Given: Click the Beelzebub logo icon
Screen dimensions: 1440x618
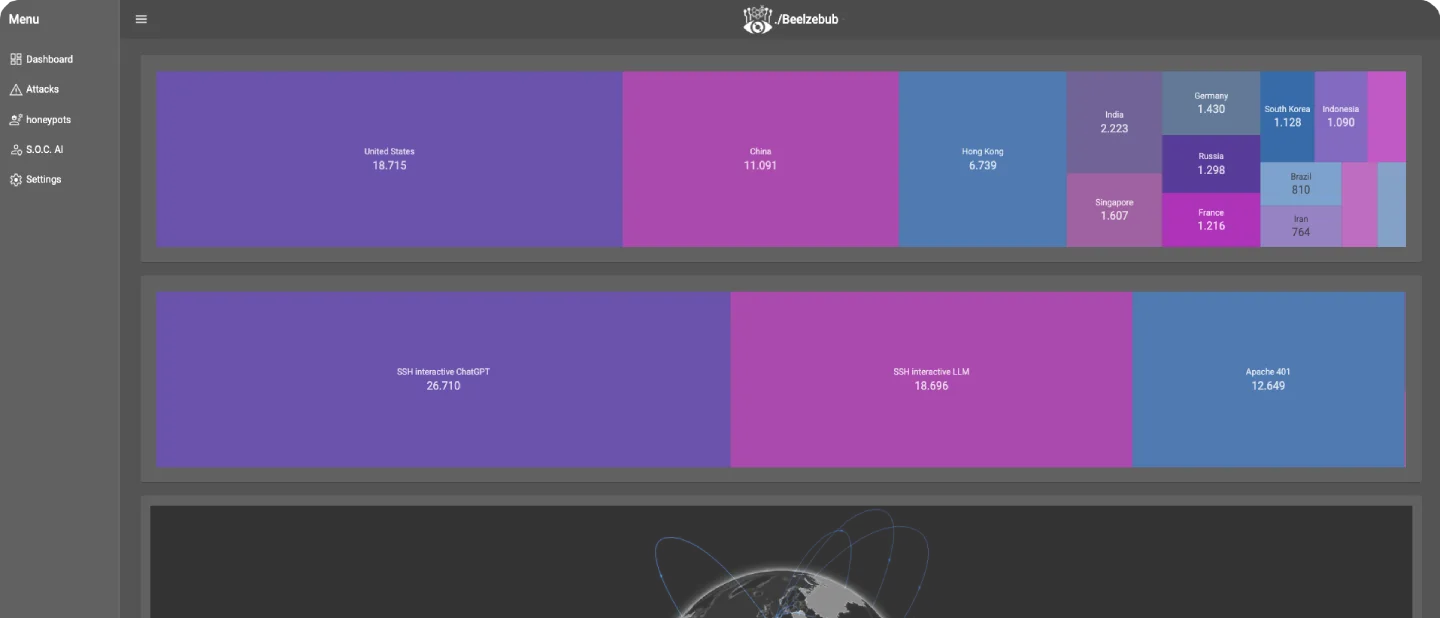Looking at the screenshot, I should pyautogui.click(x=758, y=19).
